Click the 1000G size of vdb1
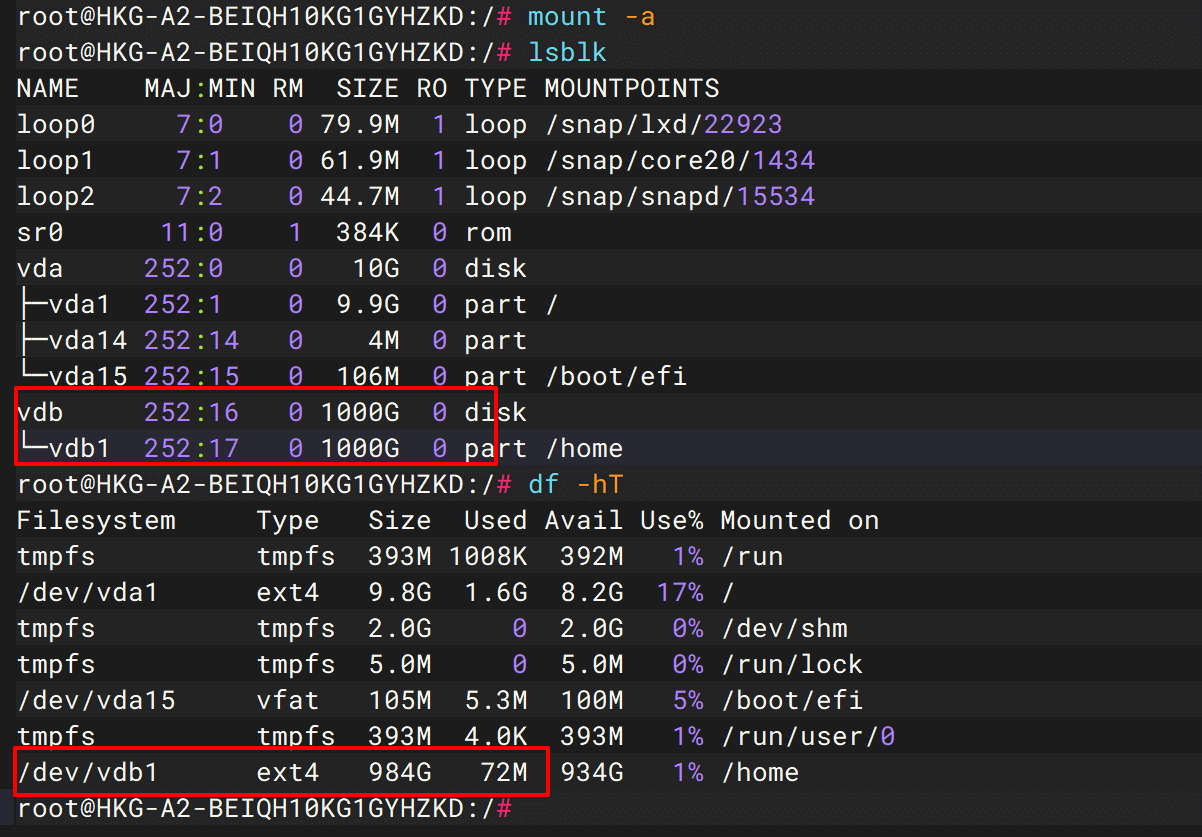 coord(360,449)
